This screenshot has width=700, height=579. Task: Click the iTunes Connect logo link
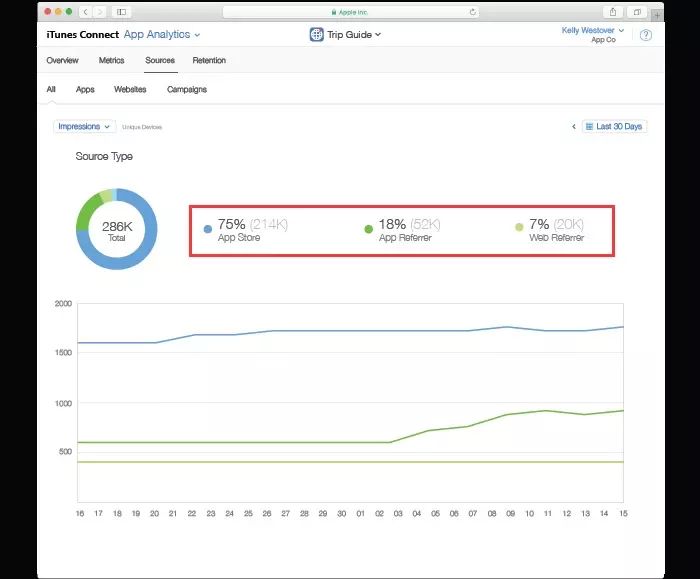pyautogui.click(x=83, y=34)
